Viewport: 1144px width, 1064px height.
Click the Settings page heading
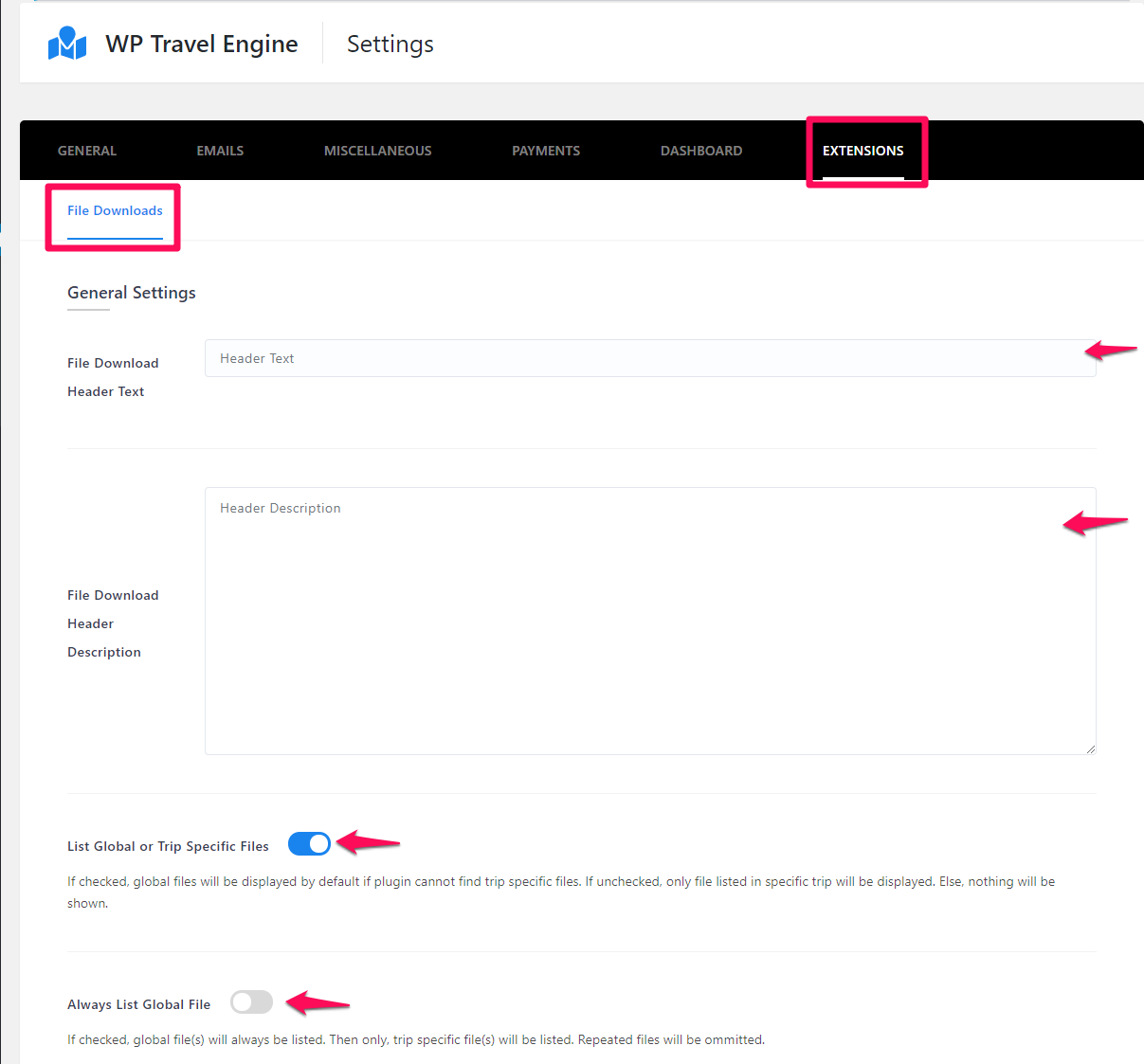click(390, 44)
